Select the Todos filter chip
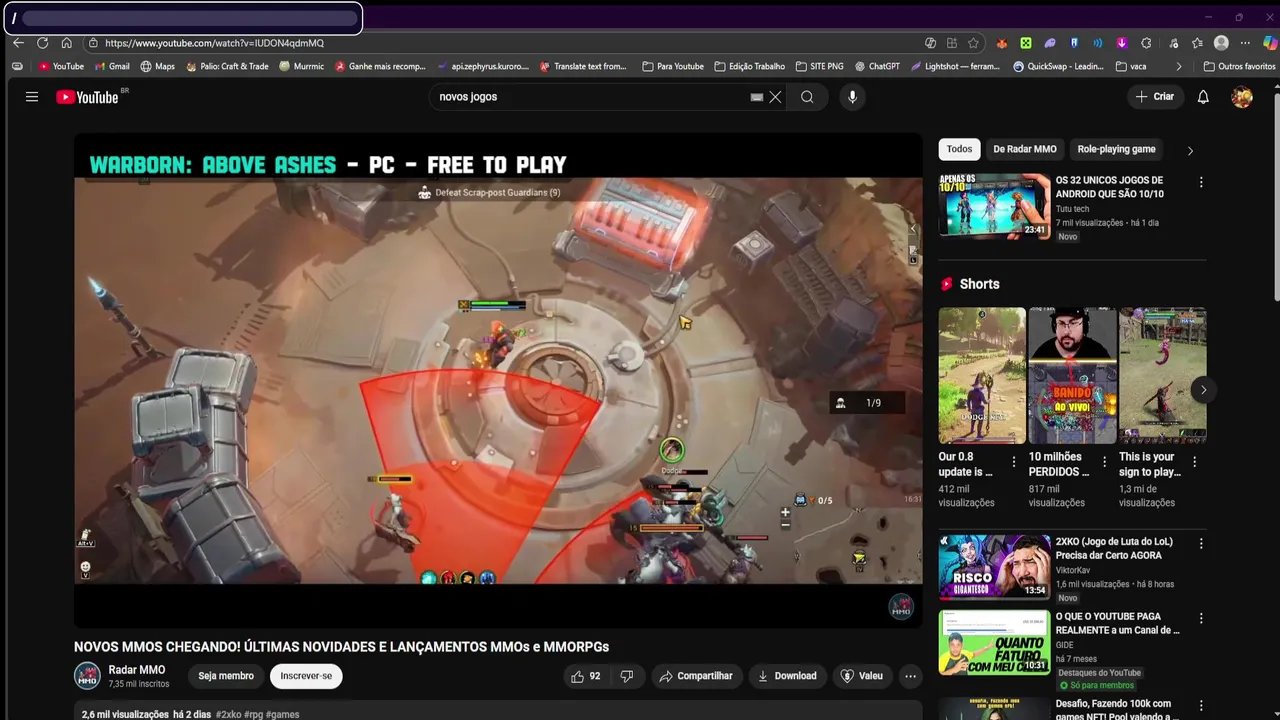Image resolution: width=1280 pixels, height=720 pixels. (959, 149)
